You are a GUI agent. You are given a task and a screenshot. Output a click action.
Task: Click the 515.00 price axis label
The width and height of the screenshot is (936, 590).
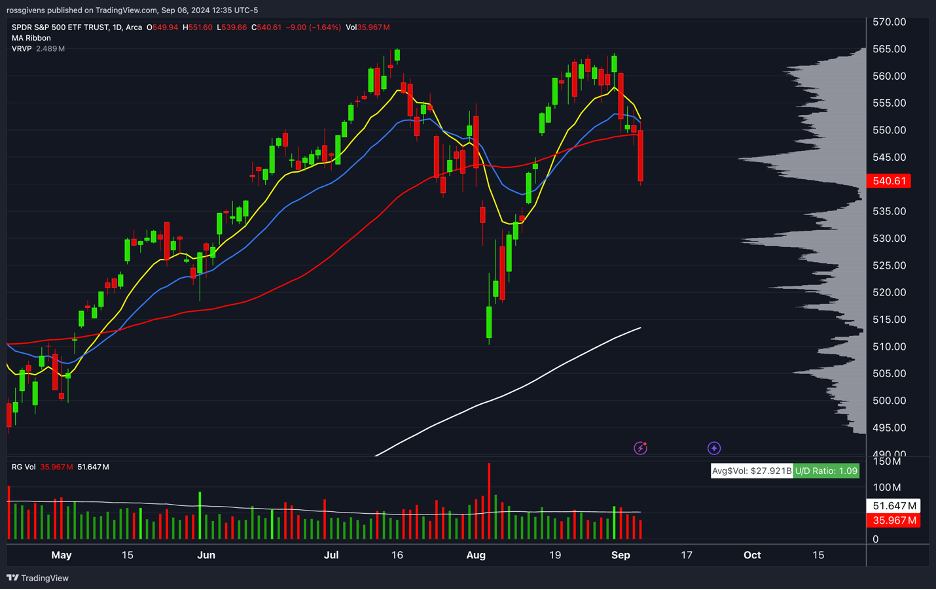(889, 319)
